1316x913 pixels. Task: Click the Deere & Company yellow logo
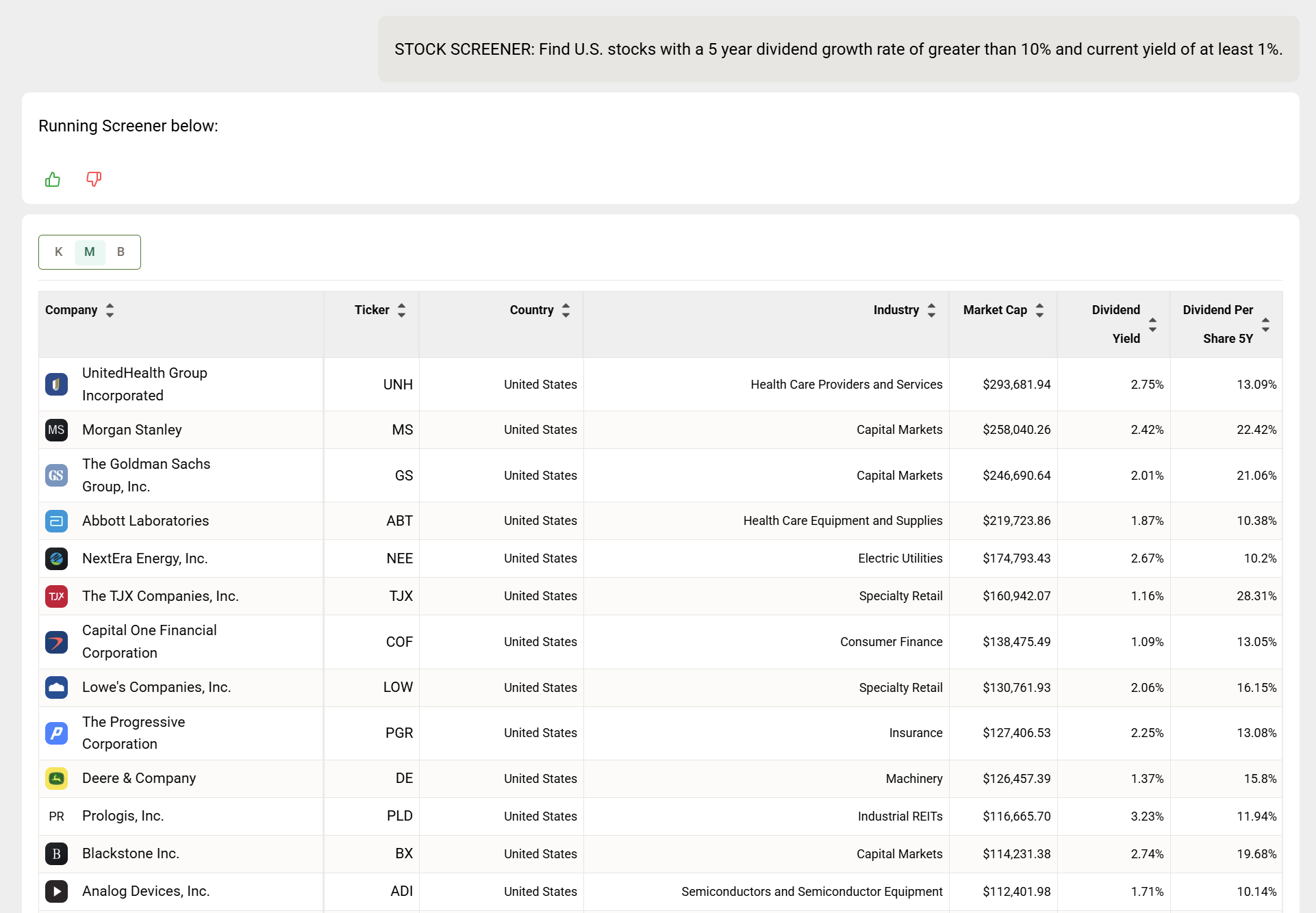coord(56,779)
